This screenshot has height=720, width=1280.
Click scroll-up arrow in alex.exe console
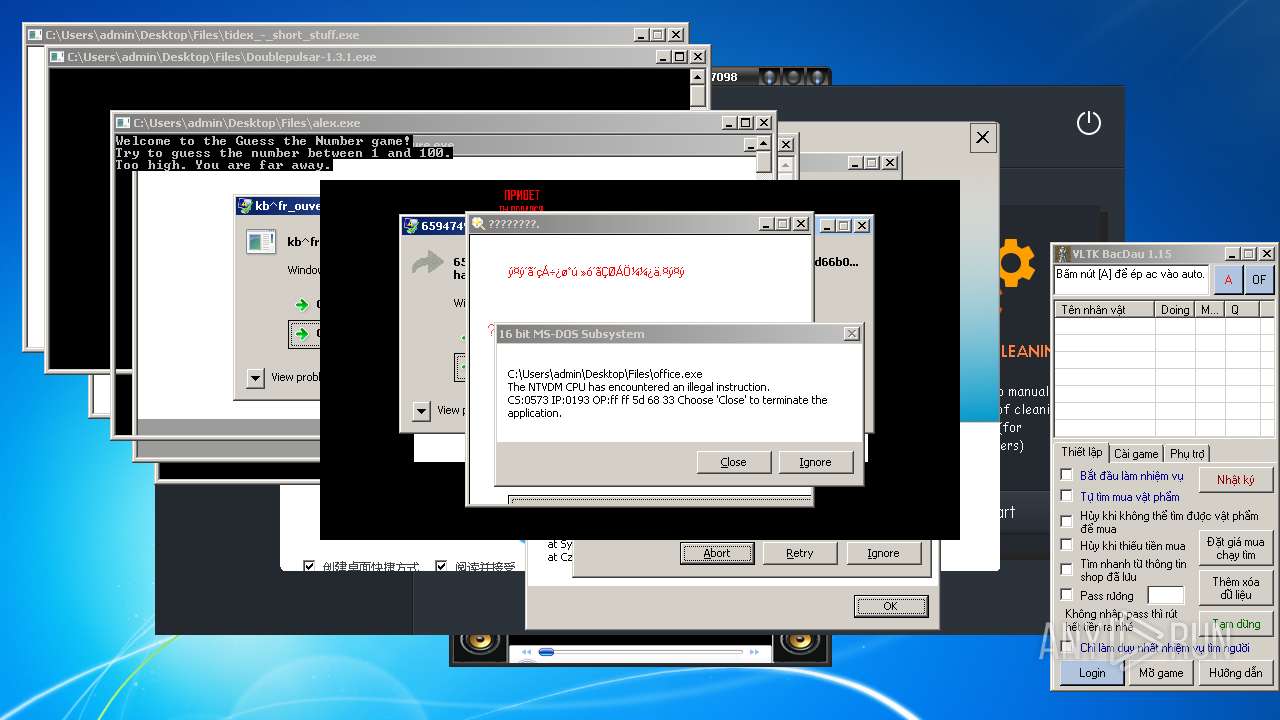(x=763, y=144)
